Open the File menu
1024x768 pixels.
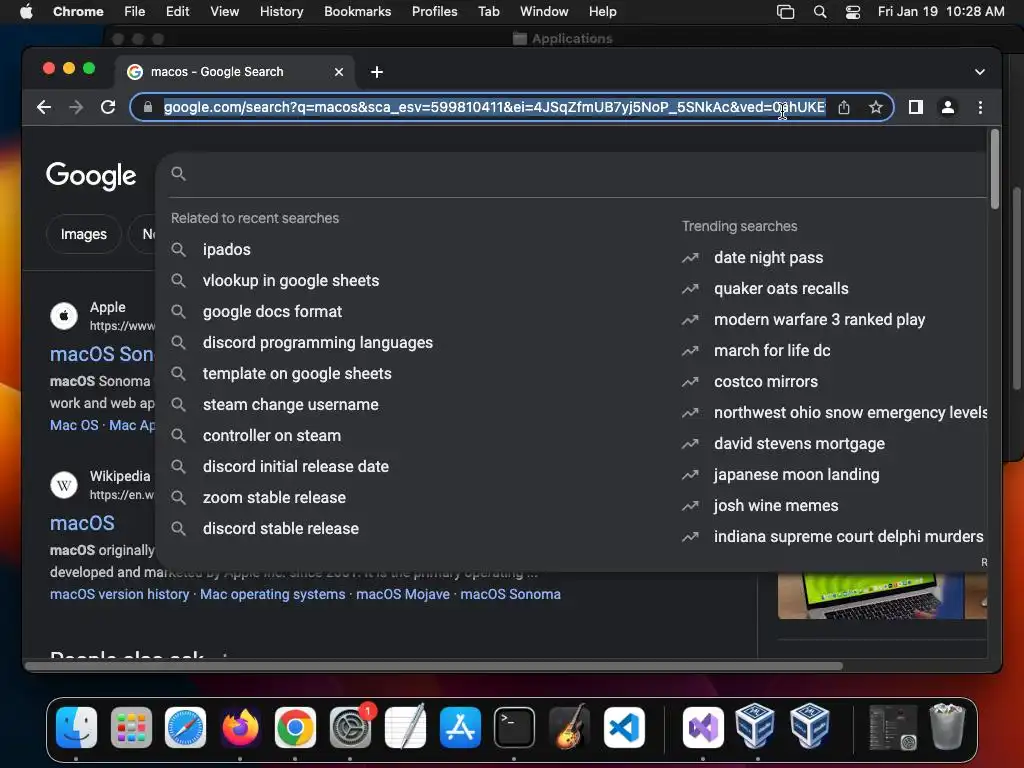click(135, 12)
